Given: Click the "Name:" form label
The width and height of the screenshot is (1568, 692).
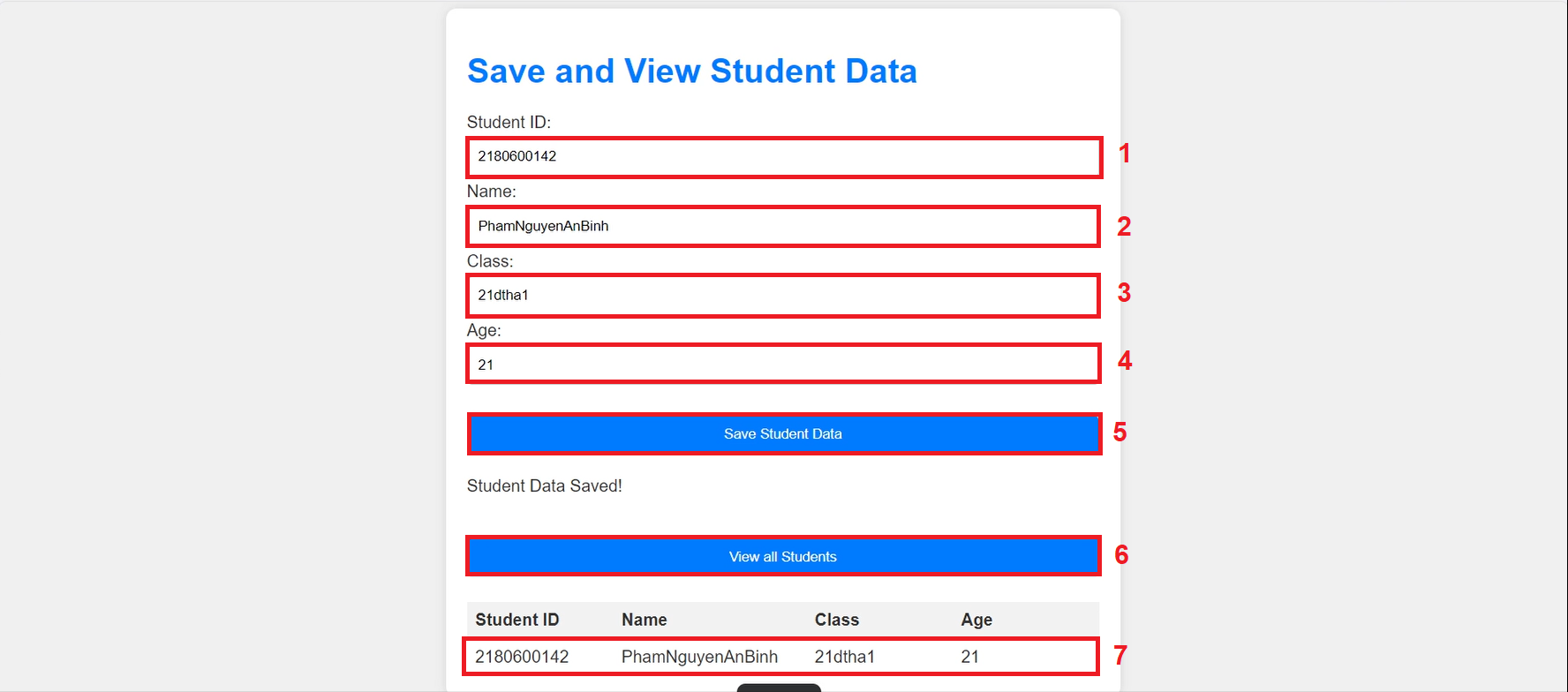Looking at the screenshot, I should pos(492,192).
